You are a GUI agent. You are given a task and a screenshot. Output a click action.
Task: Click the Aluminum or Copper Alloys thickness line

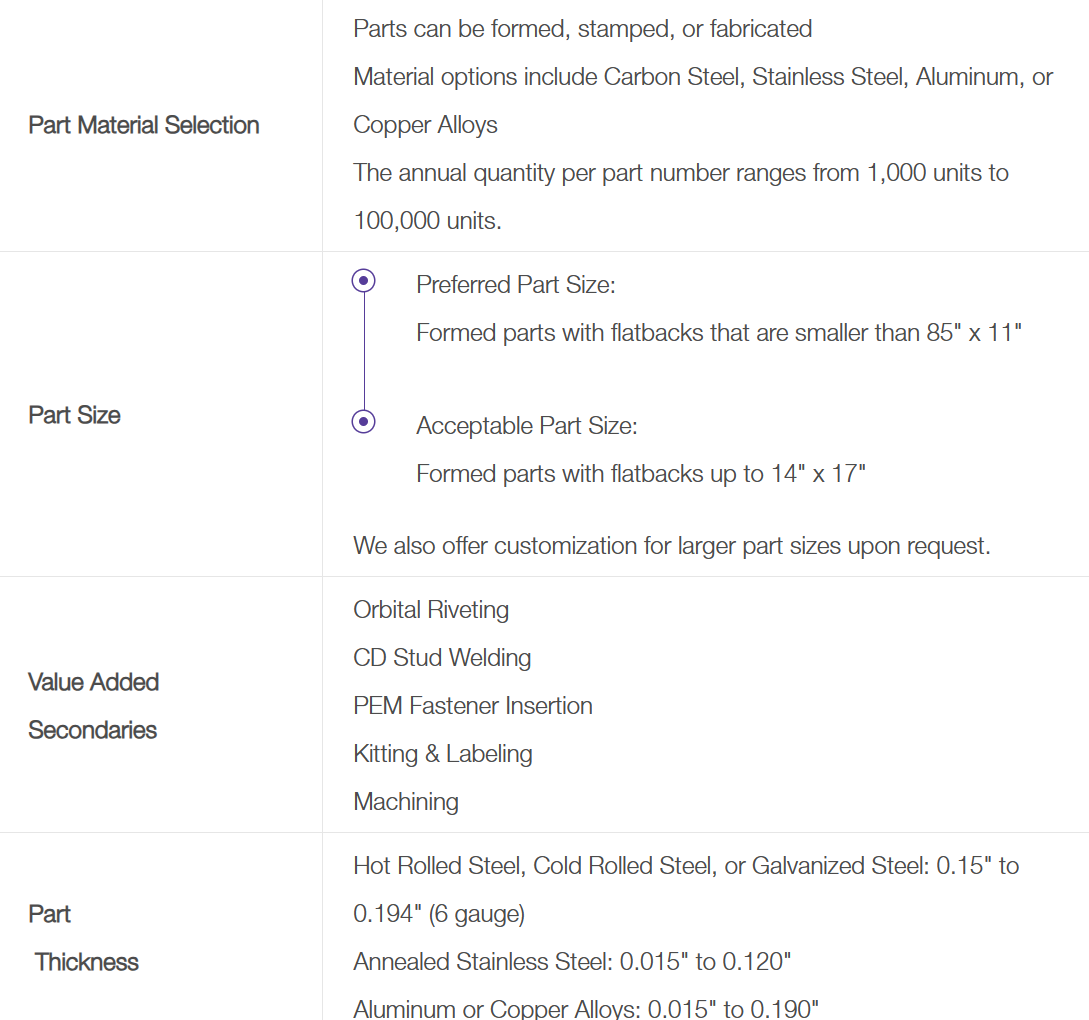[586, 1009]
